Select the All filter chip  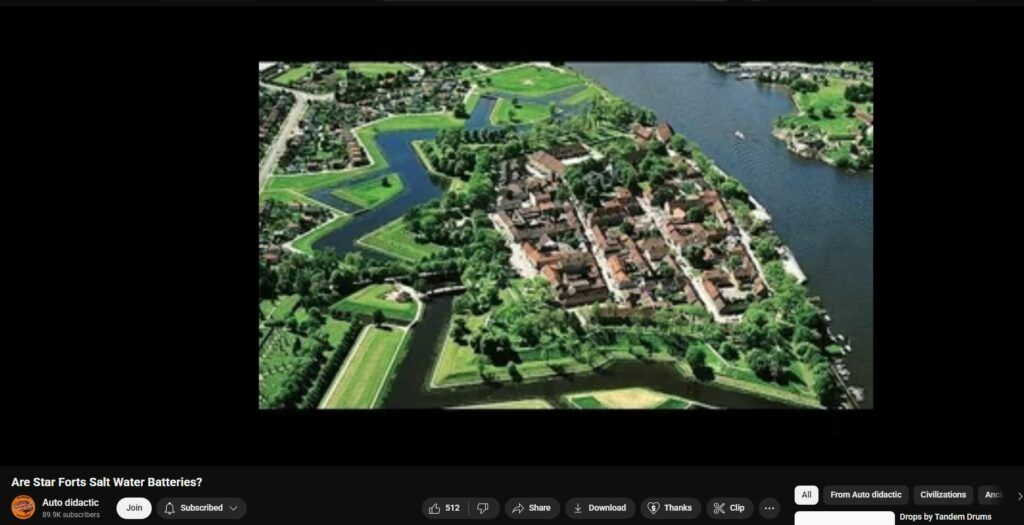(806, 495)
